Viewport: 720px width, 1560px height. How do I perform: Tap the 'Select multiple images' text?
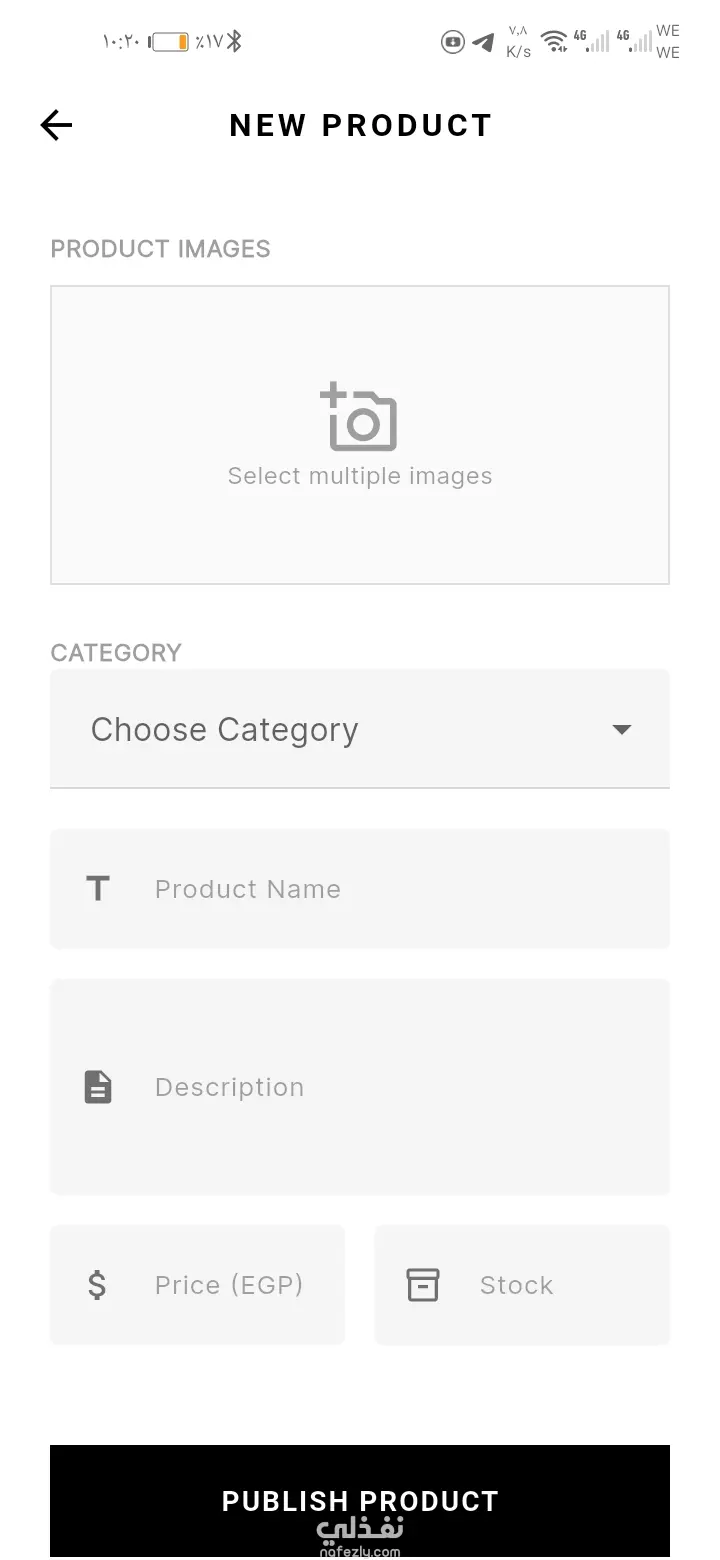[360, 476]
